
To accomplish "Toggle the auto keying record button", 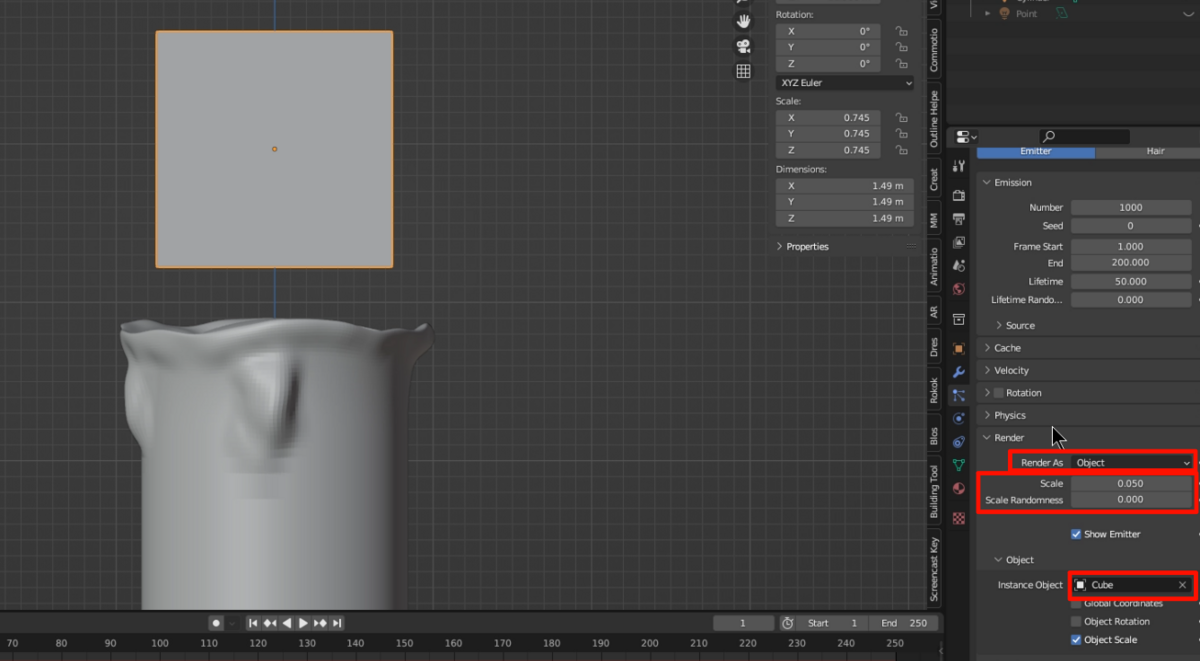I will point(216,623).
